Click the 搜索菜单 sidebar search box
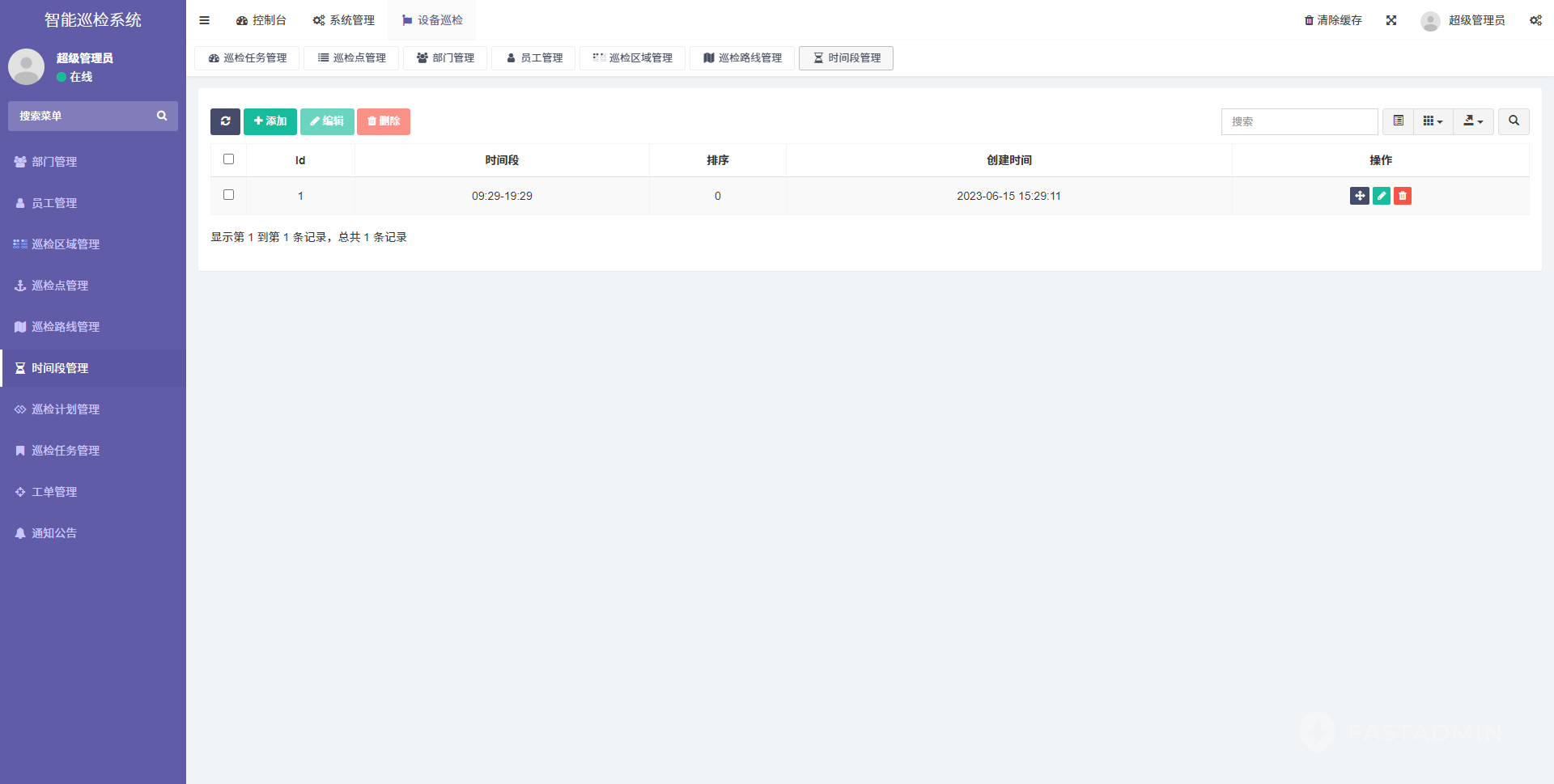 85,116
